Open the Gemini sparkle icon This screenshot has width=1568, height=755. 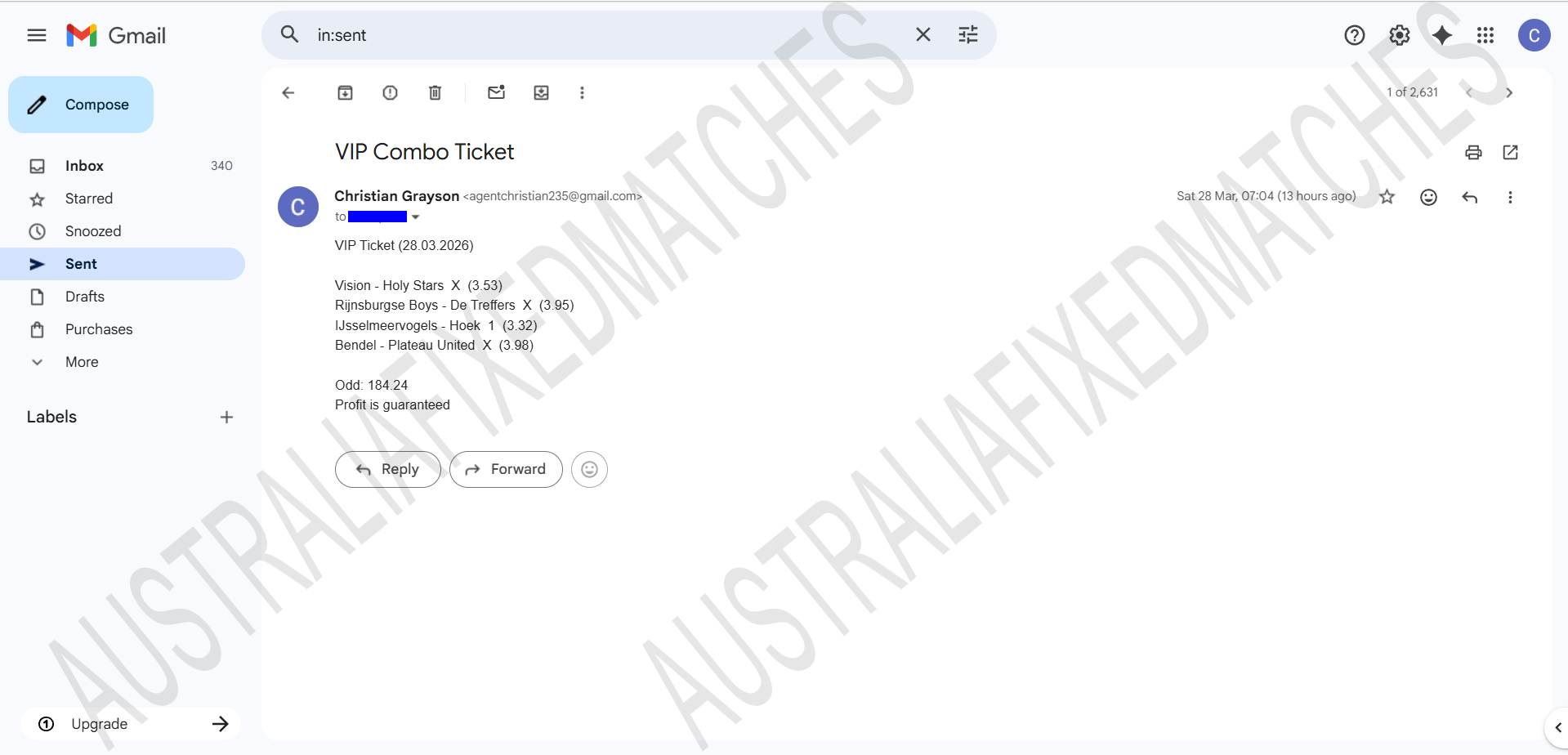[x=1442, y=35]
